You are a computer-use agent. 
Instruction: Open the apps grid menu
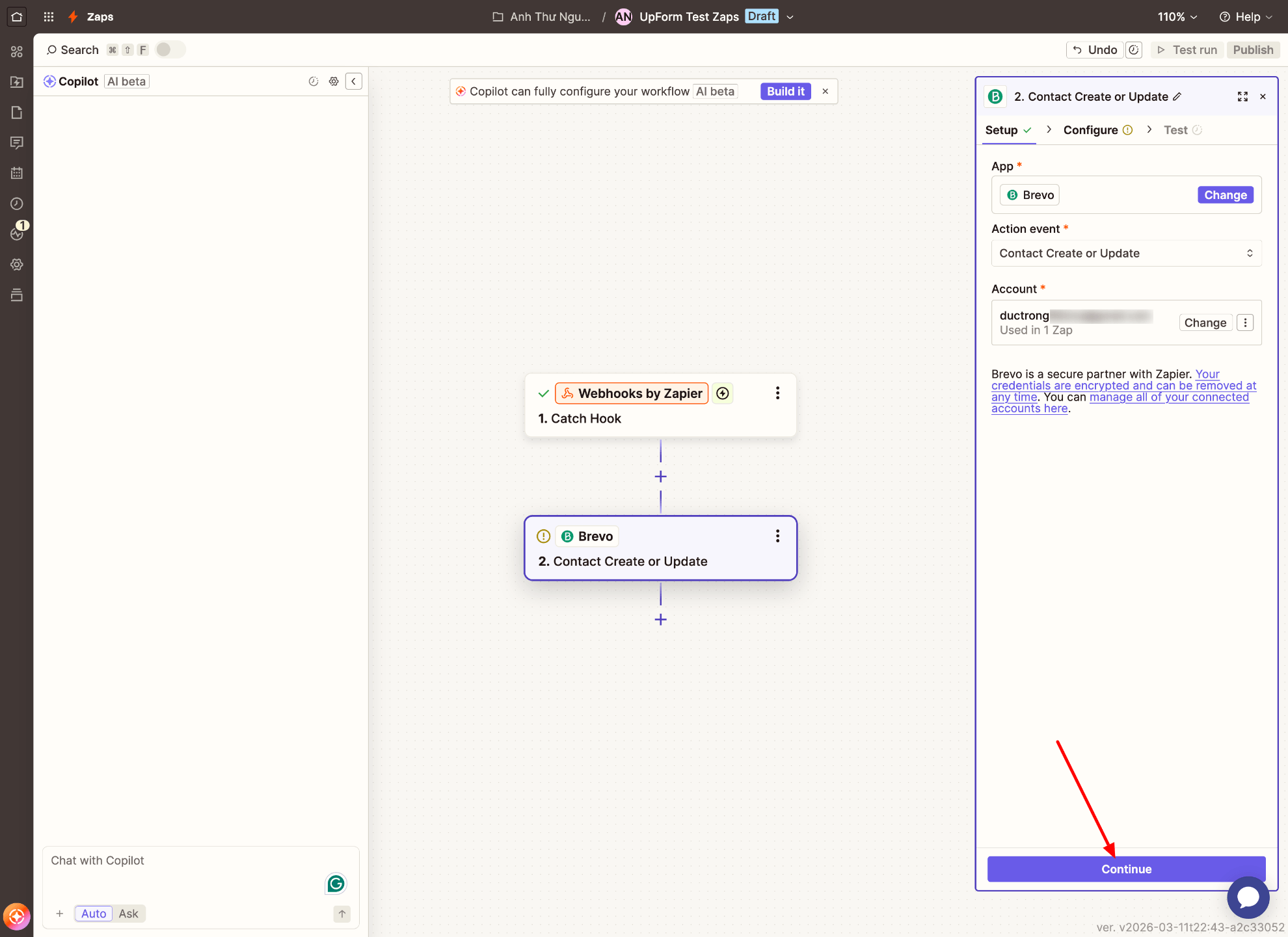[x=49, y=17]
